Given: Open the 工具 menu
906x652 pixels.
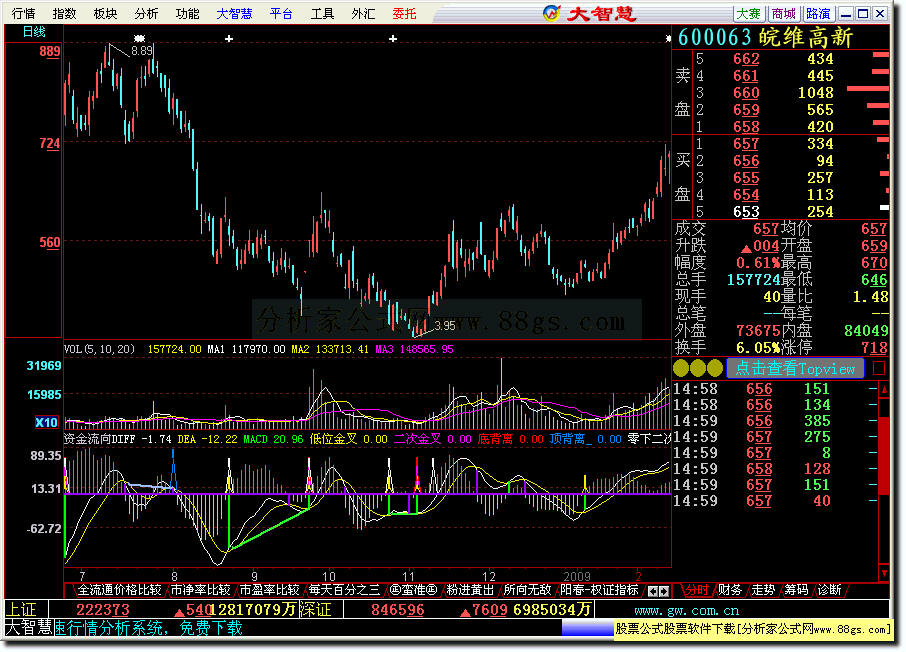Looking at the screenshot, I should pyautogui.click(x=322, y=13).
